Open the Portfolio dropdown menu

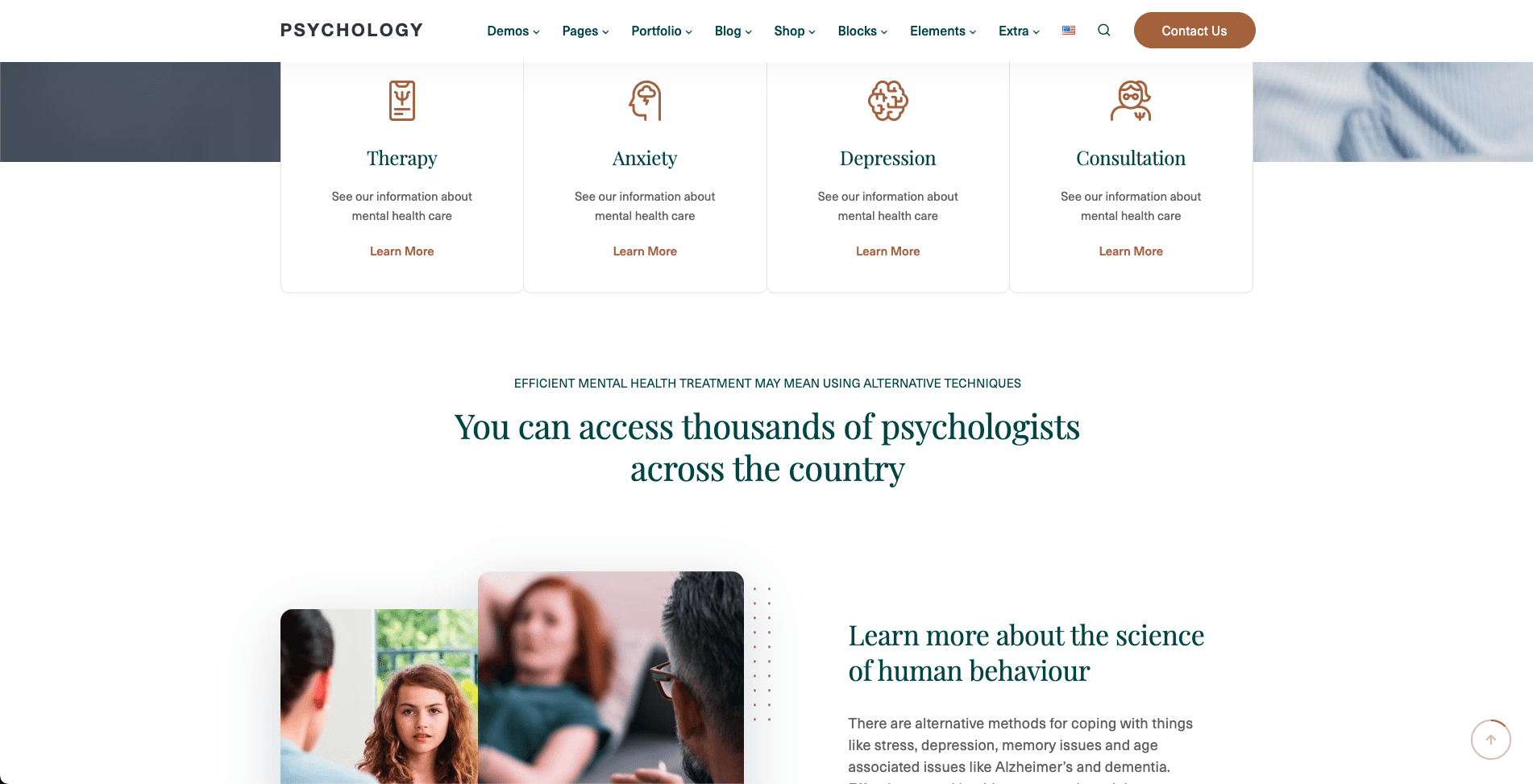[x=662, y=31]
